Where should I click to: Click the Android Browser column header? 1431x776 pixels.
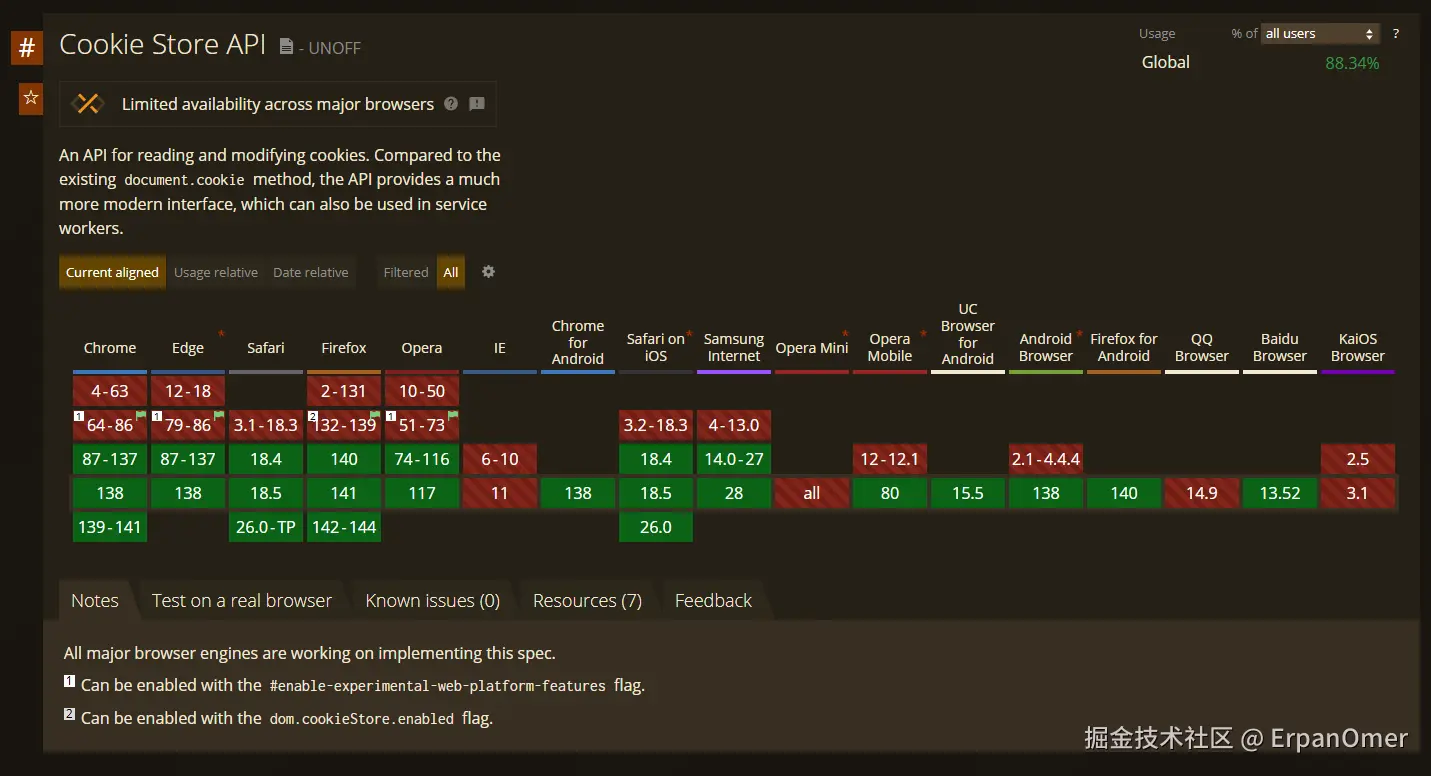click(x=1046, y=347)
